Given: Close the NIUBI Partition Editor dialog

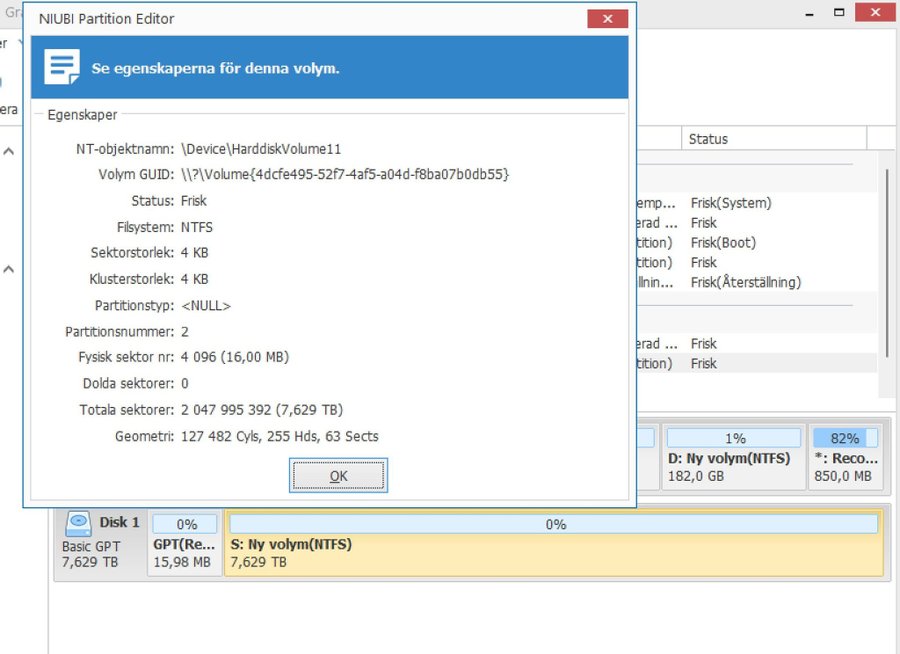Looking at the screenshot, I should coord(607,18).
